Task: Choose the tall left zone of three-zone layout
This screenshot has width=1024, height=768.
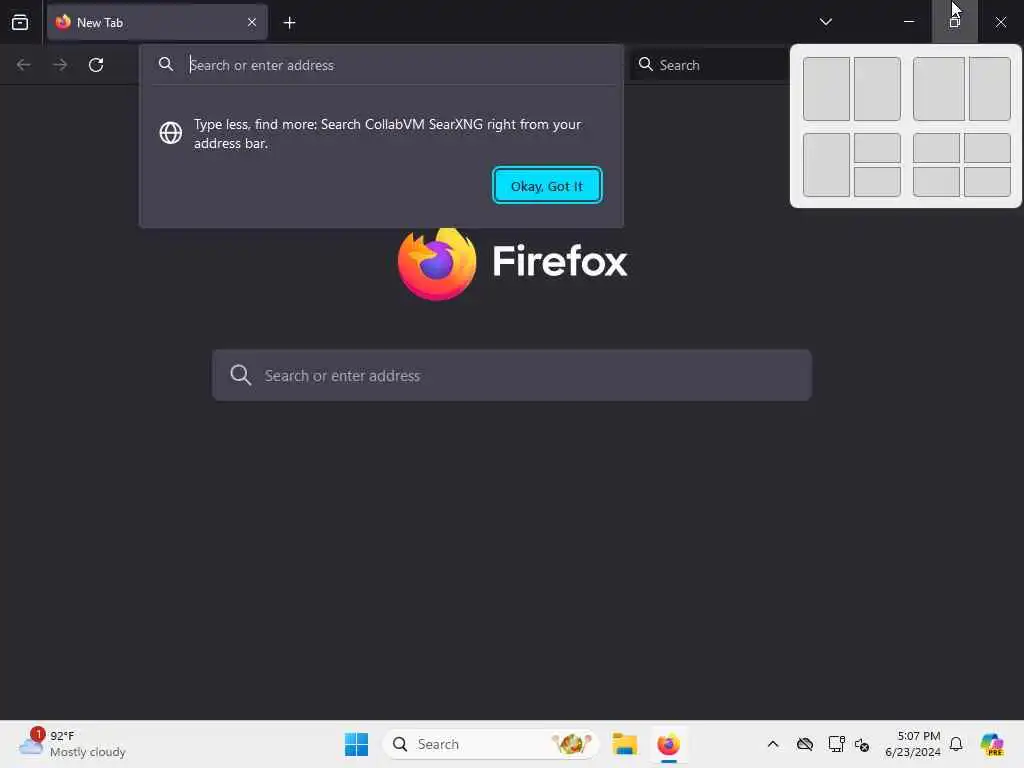Action: (x=826, y=165)
